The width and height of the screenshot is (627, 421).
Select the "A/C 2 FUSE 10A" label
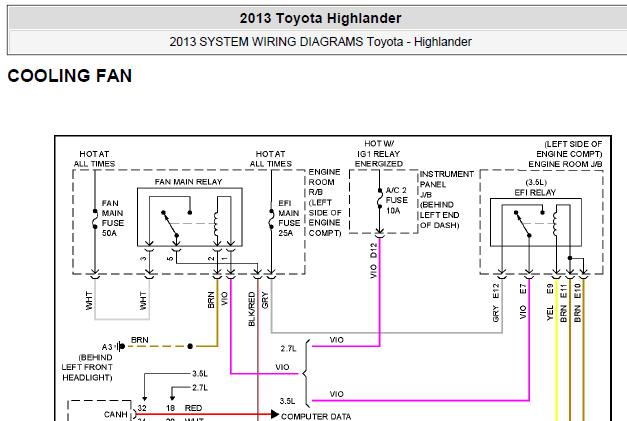pyautogui.click(x=396, y=200)
